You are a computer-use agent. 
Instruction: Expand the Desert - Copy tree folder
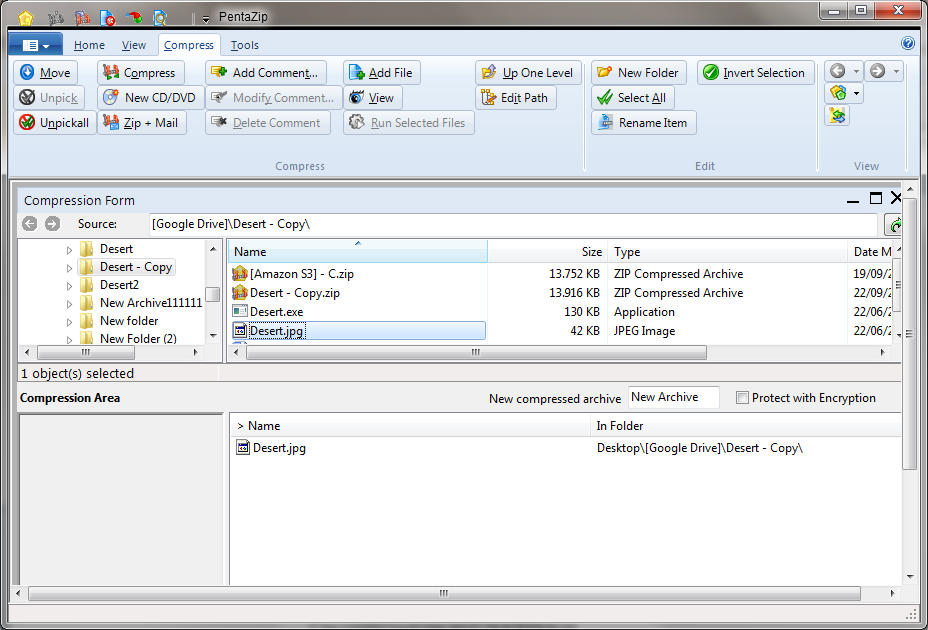click(69, 268)
